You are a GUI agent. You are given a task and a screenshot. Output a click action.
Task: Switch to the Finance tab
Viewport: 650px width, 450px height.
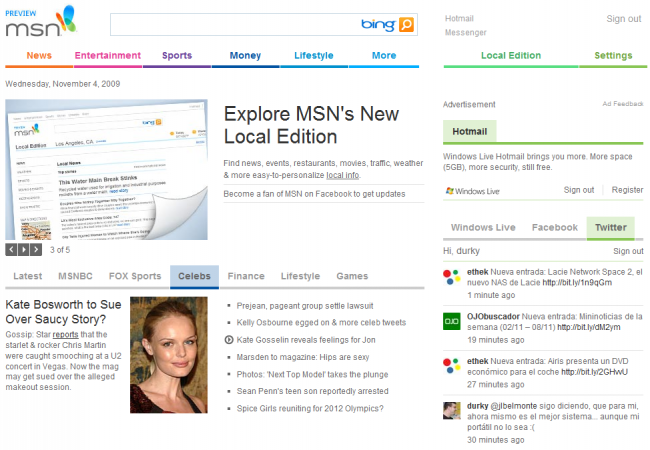pyautogui.click(x=246, y=276)
